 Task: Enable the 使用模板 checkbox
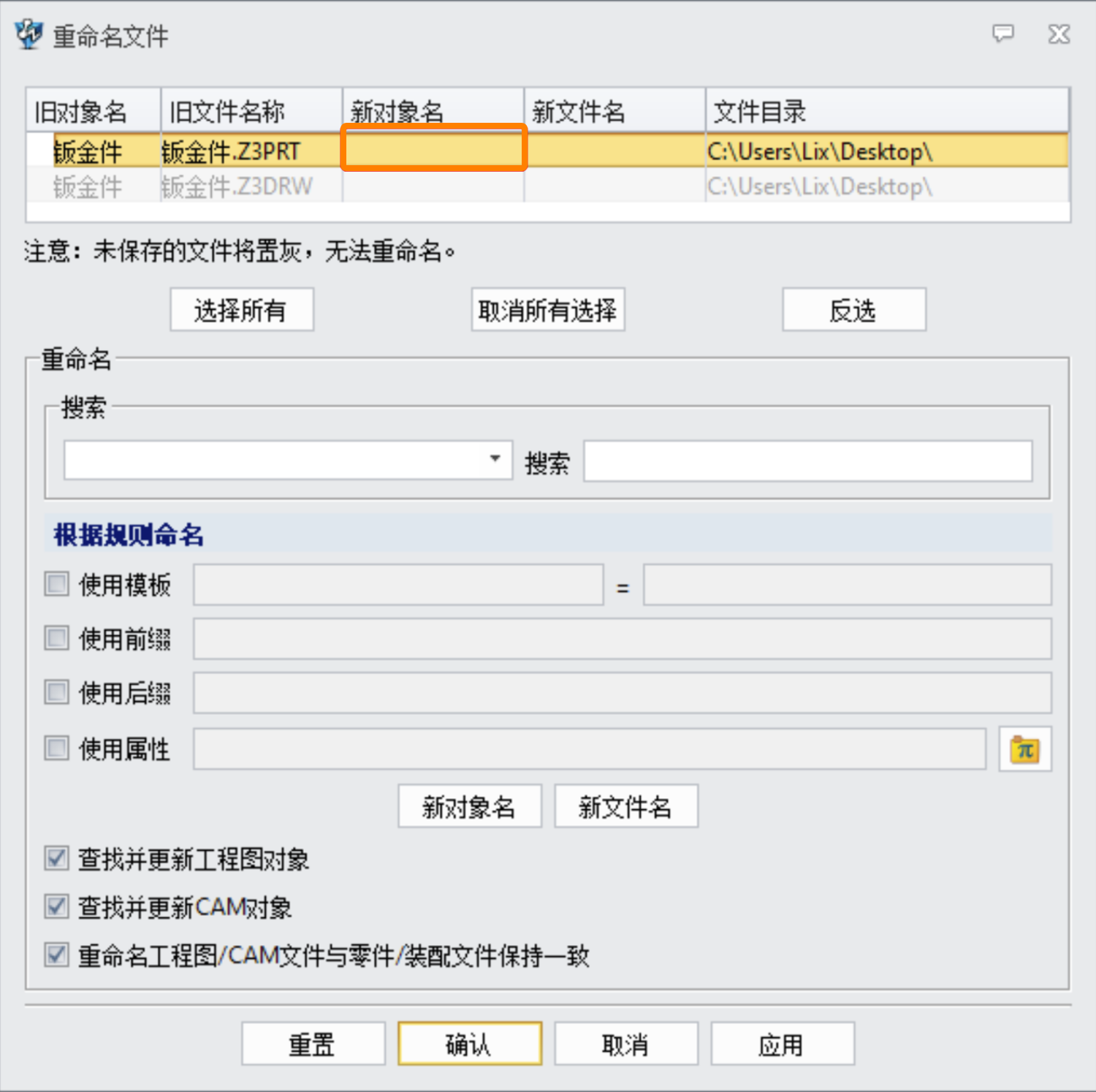click(56, 584)
